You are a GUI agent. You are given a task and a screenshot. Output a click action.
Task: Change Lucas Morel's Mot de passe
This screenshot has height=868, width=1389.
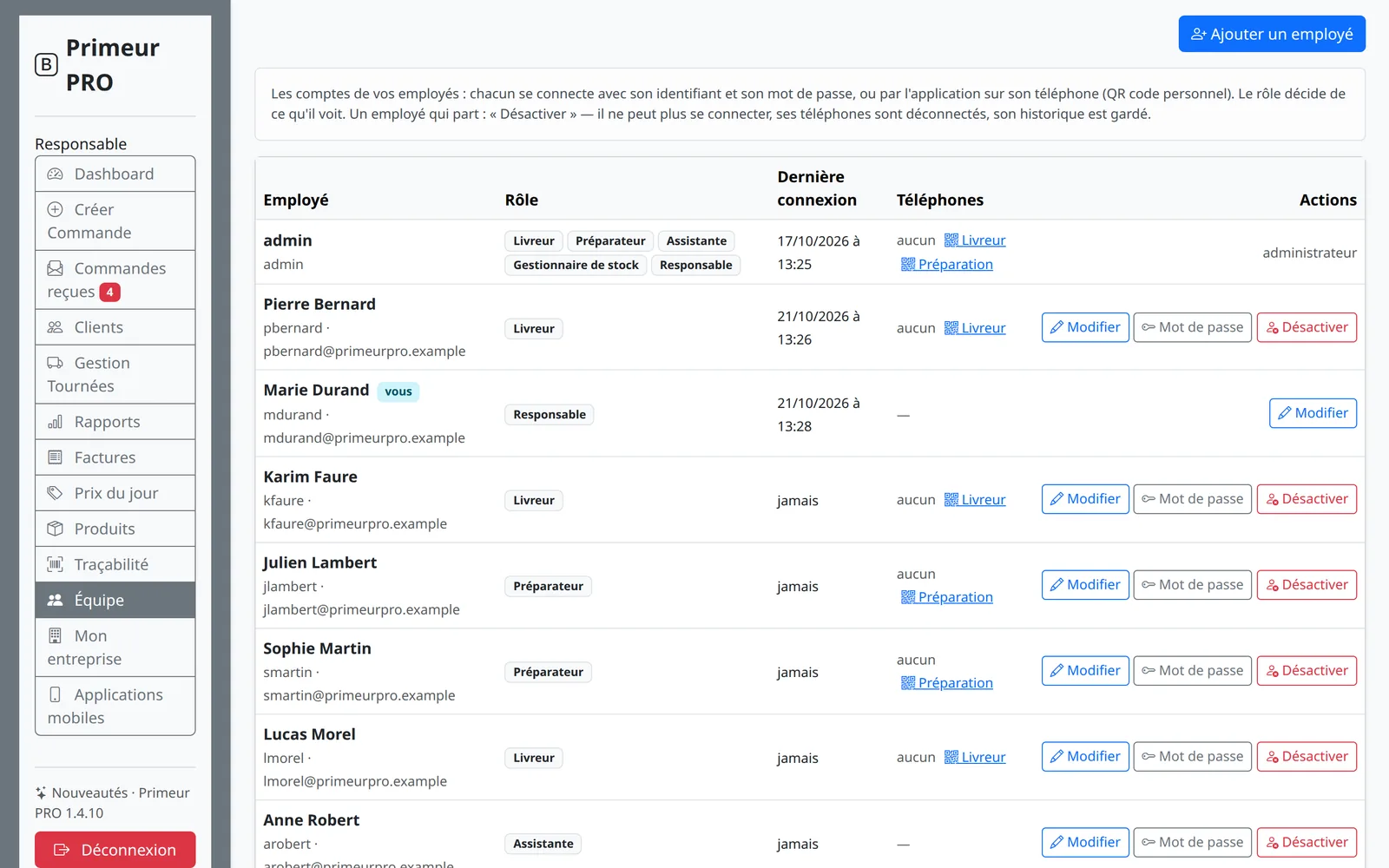(x=1193, y=757)
